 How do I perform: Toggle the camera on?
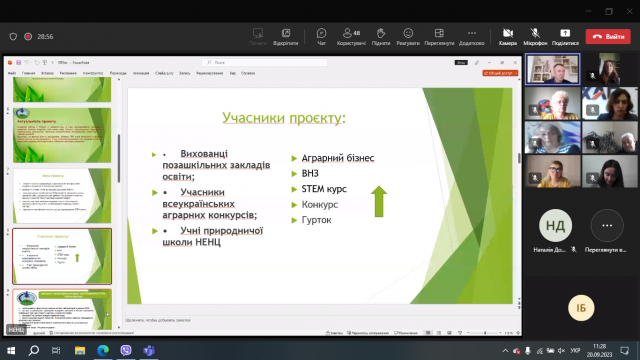(x=508, y=36)
